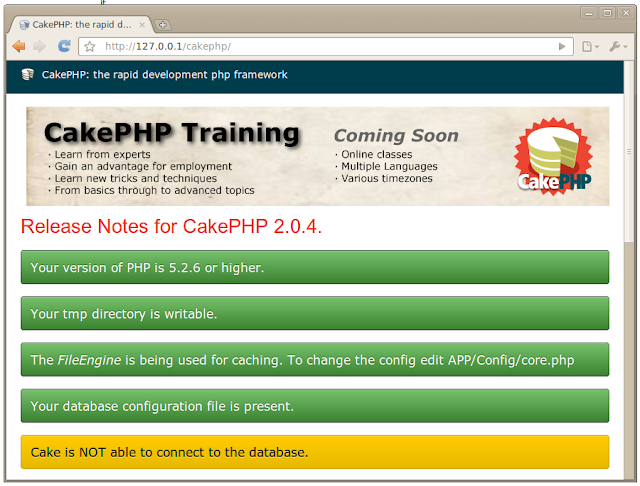Open the wrench settings menu
This screenshot has width=640, height=486.
pyautogui.click(x=618, y=47)
